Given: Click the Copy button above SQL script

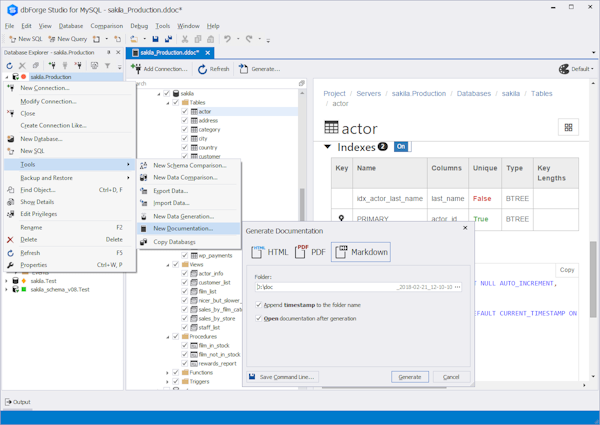Looking at the screenshot, I should pos(567,270).
